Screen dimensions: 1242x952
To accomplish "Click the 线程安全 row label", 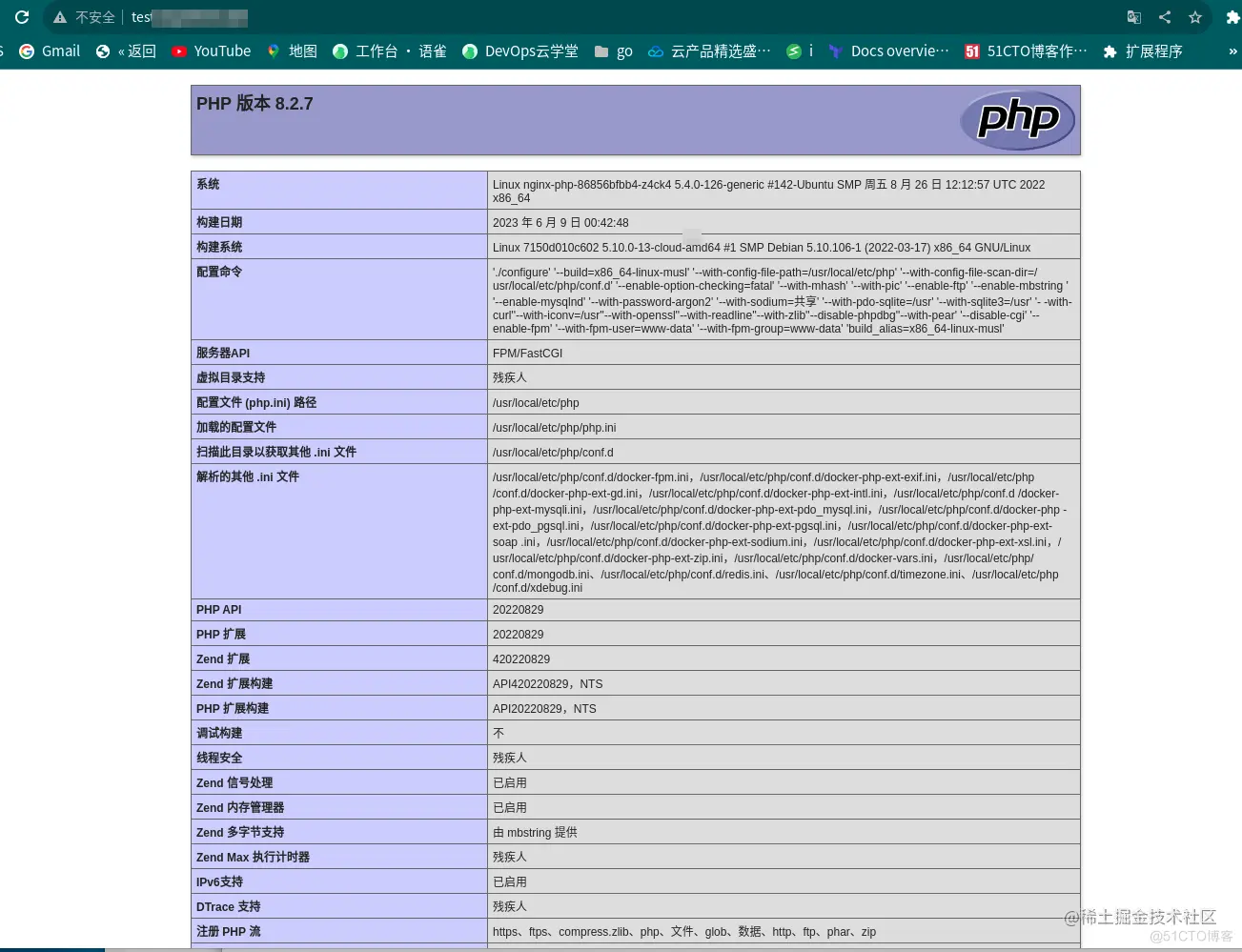I will point(219,758).
